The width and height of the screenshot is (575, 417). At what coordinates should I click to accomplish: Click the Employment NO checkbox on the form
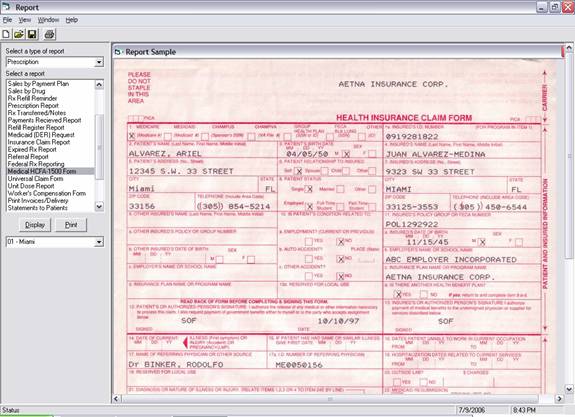(340, 241)
